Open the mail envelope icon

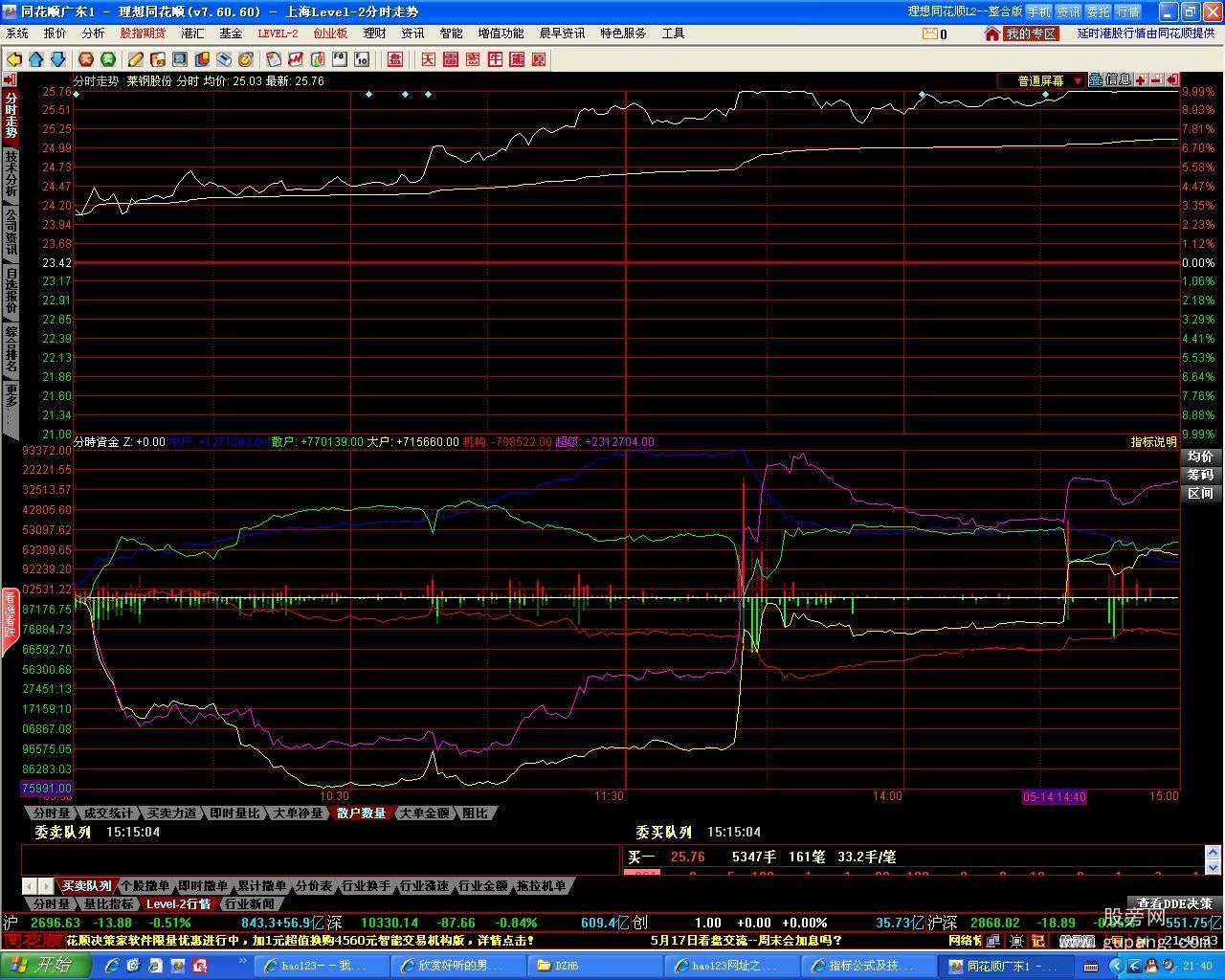[930, 33]
